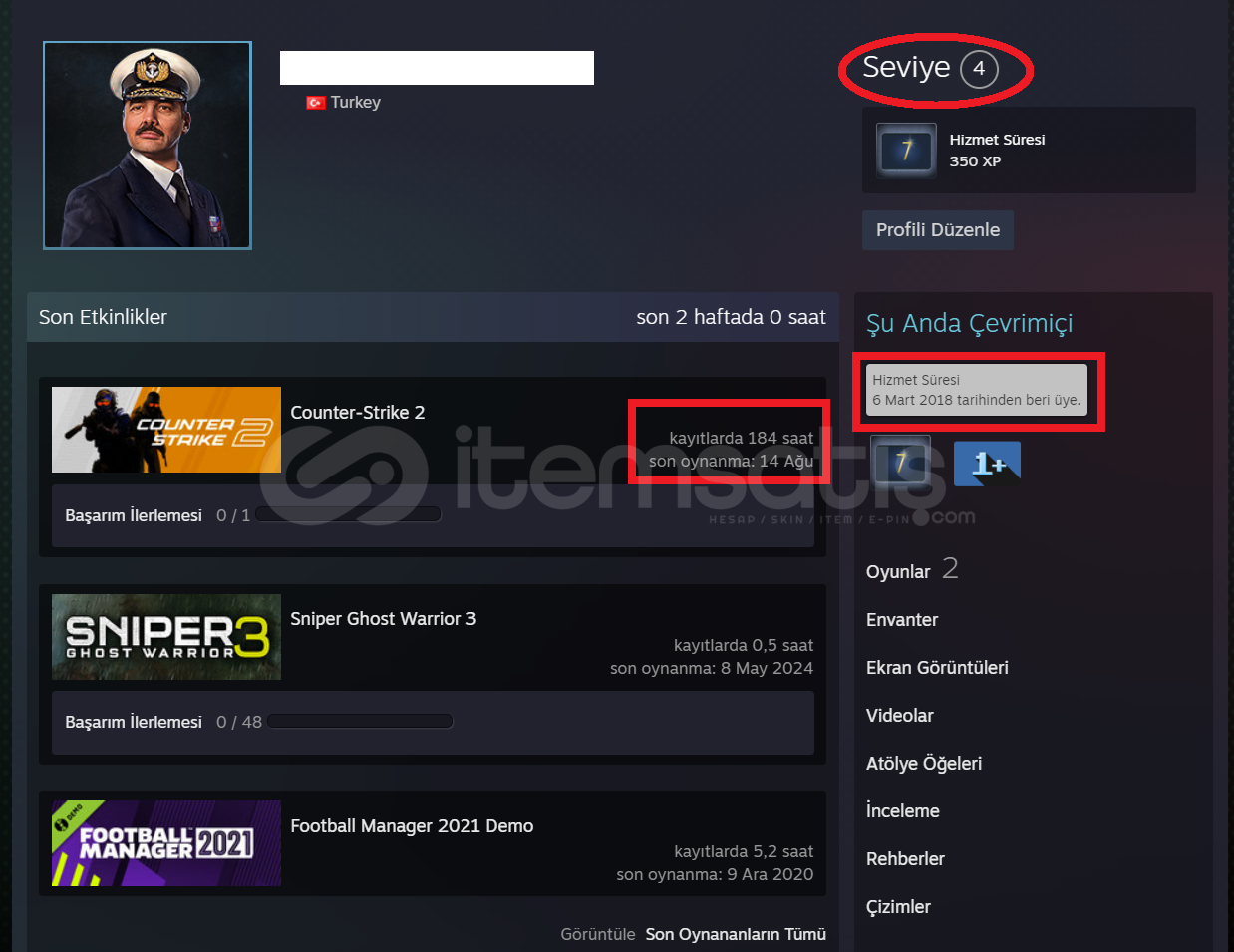1234x952 pixels.
Task: Open the Videolar section
Action: [900, 716]
